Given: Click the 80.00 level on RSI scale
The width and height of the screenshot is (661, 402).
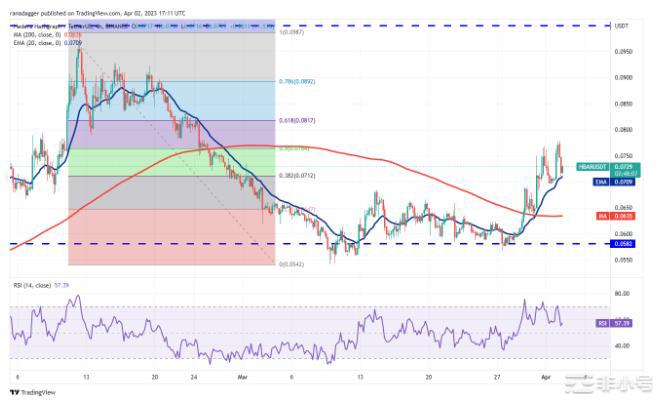Looking at the screenshot, I should 621,294.
